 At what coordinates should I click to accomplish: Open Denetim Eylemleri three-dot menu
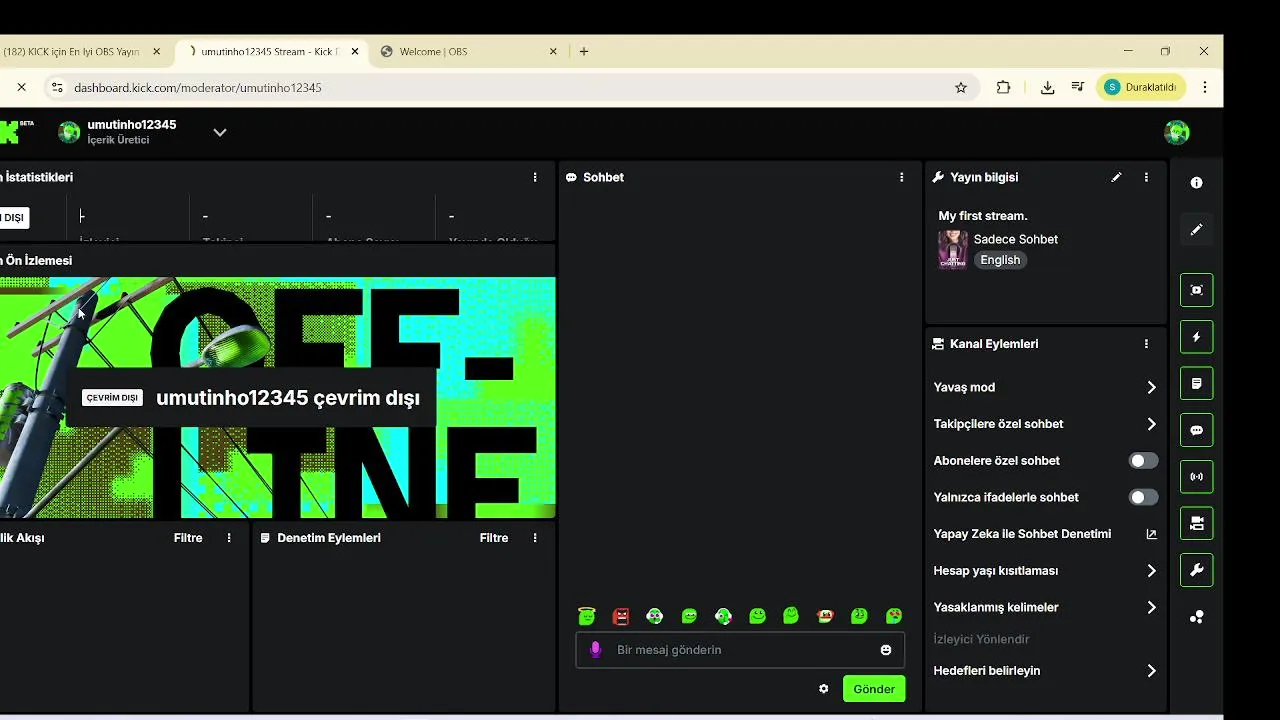(x=535, y=538)
